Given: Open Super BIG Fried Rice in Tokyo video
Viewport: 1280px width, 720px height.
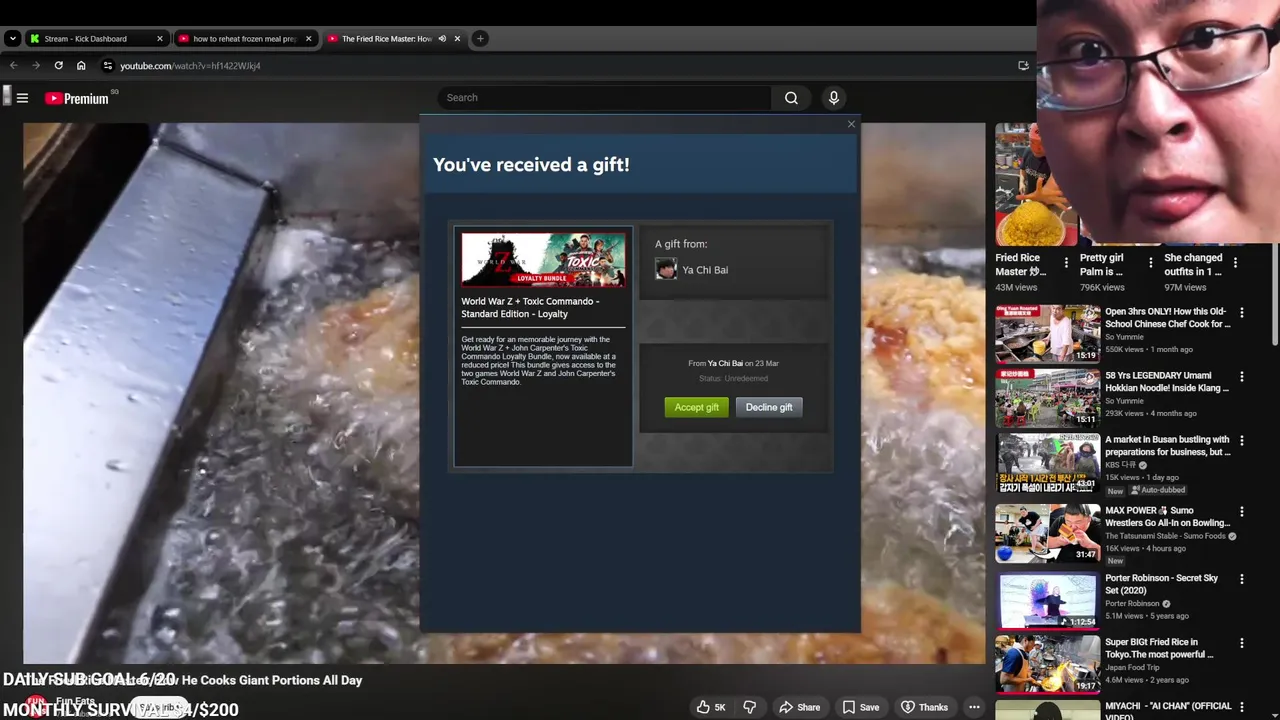Looking at the screenshot, I should (1159, 648).
